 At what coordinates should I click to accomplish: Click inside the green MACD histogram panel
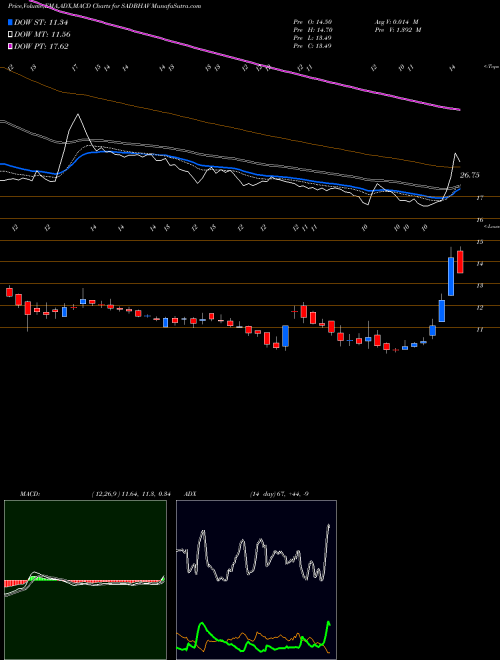click(x=85, y=580)
